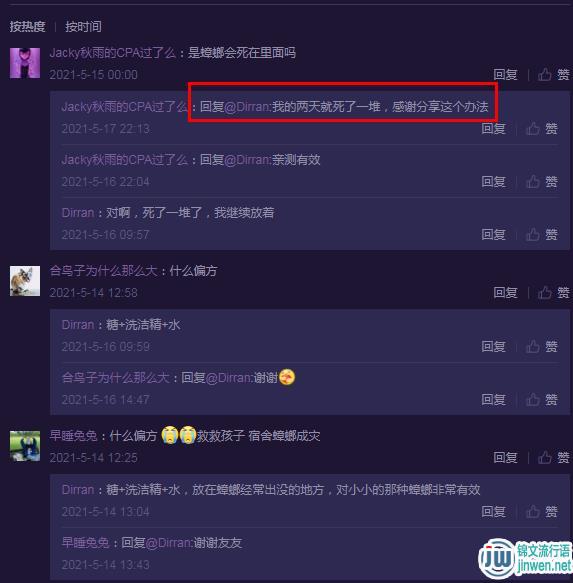Open the @Dirran mention in highlighted reply

[248, 107]
